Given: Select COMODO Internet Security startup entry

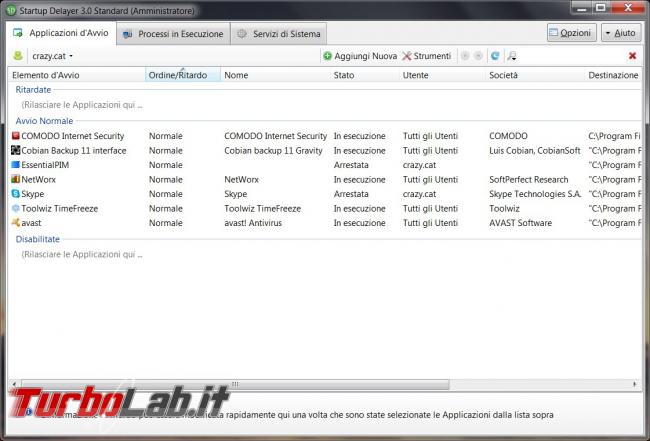Looking at the screenshot, I should click(x=73, y=136).
